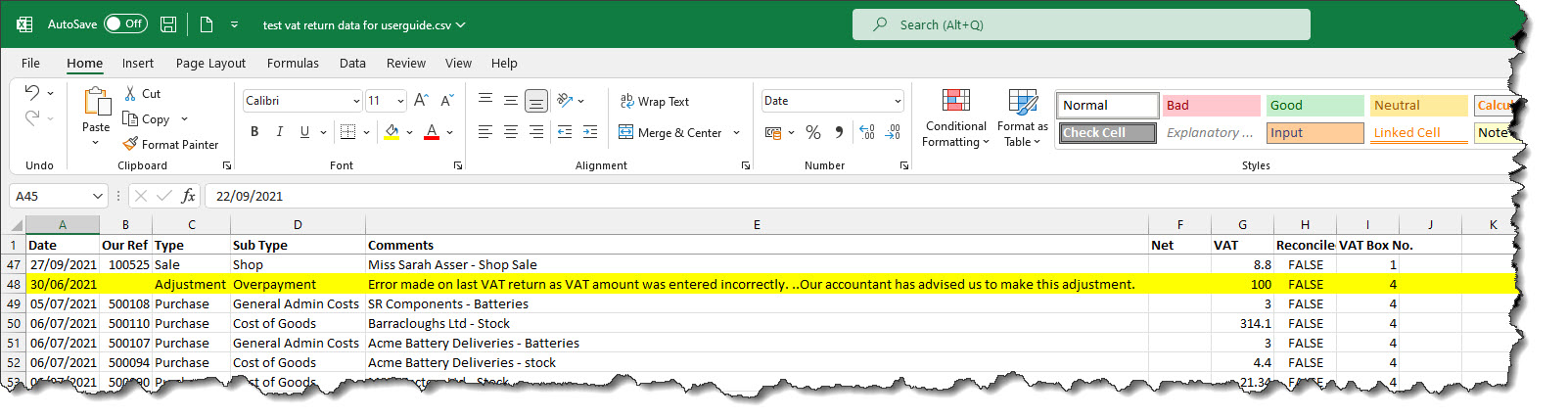Toggle Wrap Text for the cell
The height and width of the screenshot is (418, 1568).
(654, 101)
